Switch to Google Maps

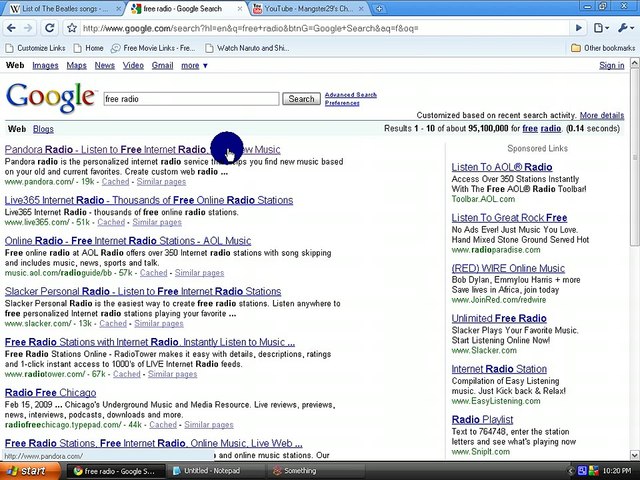pos(77,65)
